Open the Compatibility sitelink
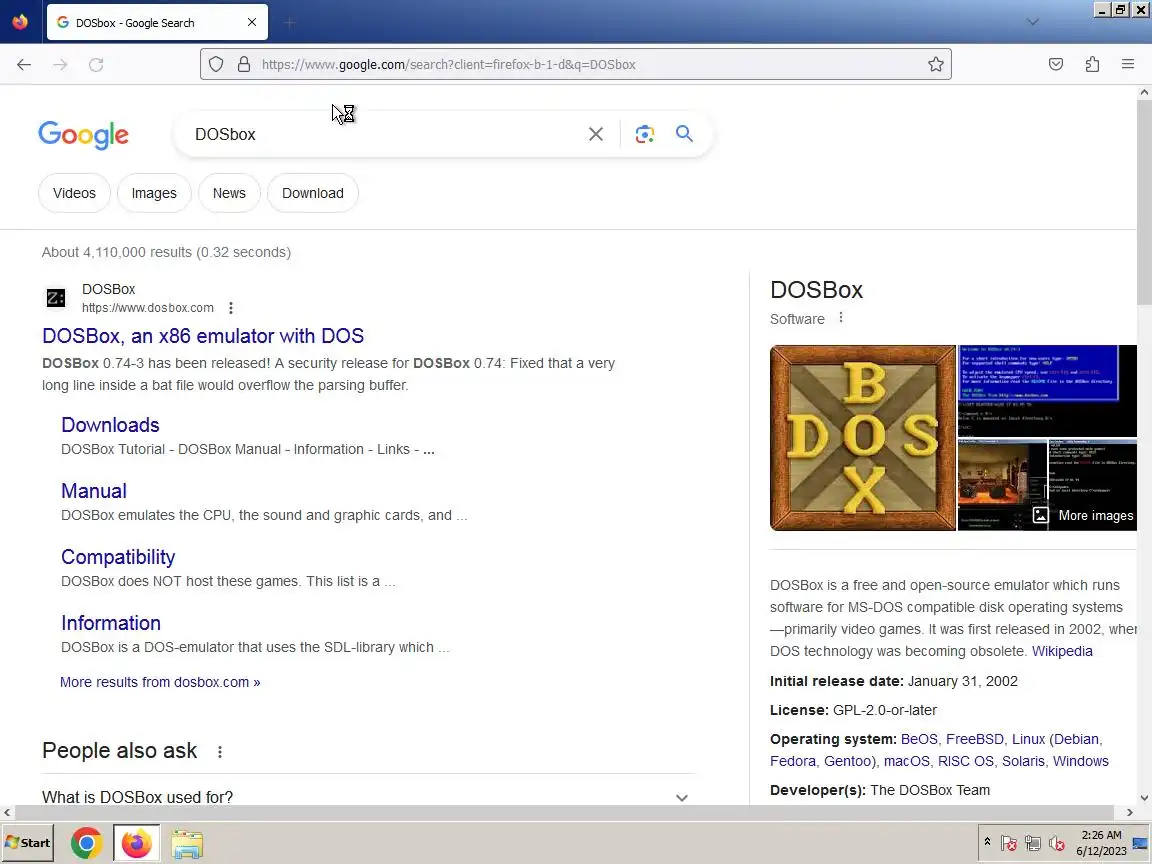1152x864 pixels. point(118,557)
